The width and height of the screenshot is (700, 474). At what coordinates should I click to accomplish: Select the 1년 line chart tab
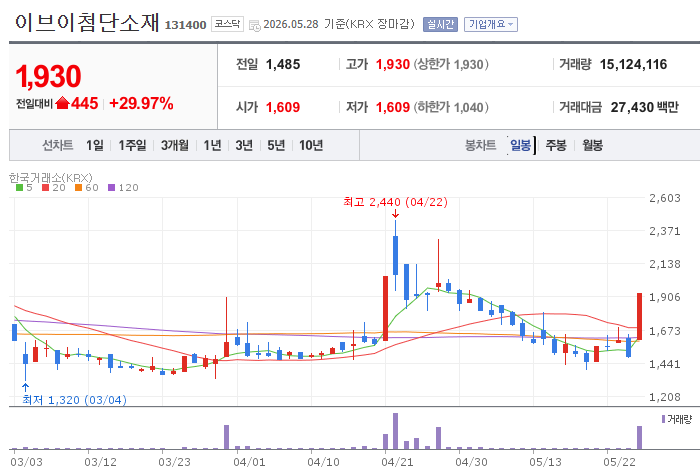tap(212, 145)
